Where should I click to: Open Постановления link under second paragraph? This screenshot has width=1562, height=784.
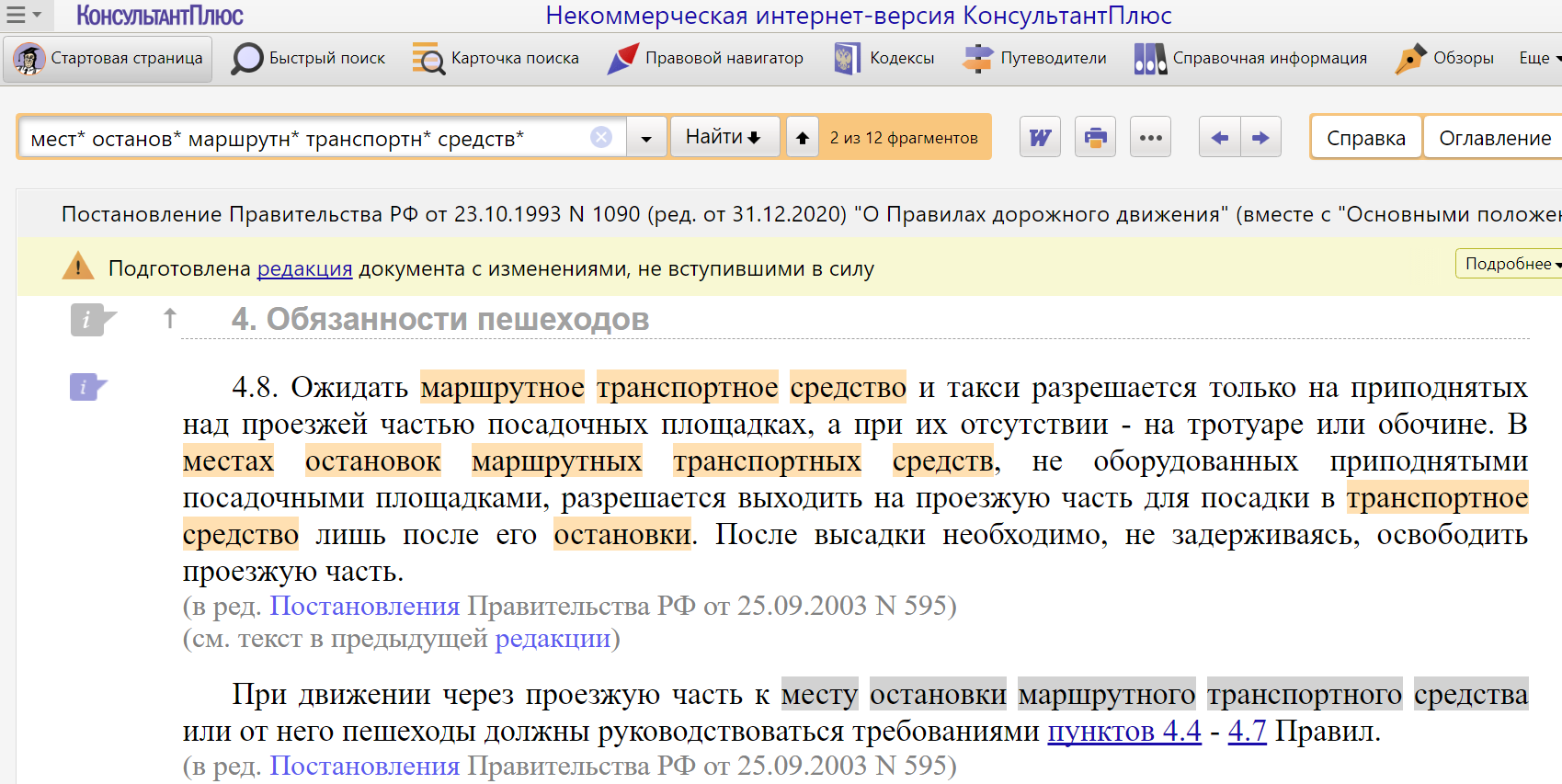point(364,765)
